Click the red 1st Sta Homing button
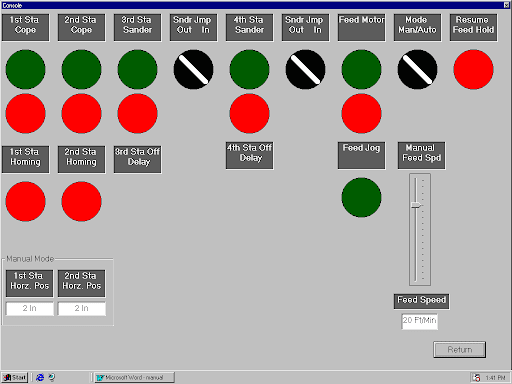512x384 pixels. [25, 201]
